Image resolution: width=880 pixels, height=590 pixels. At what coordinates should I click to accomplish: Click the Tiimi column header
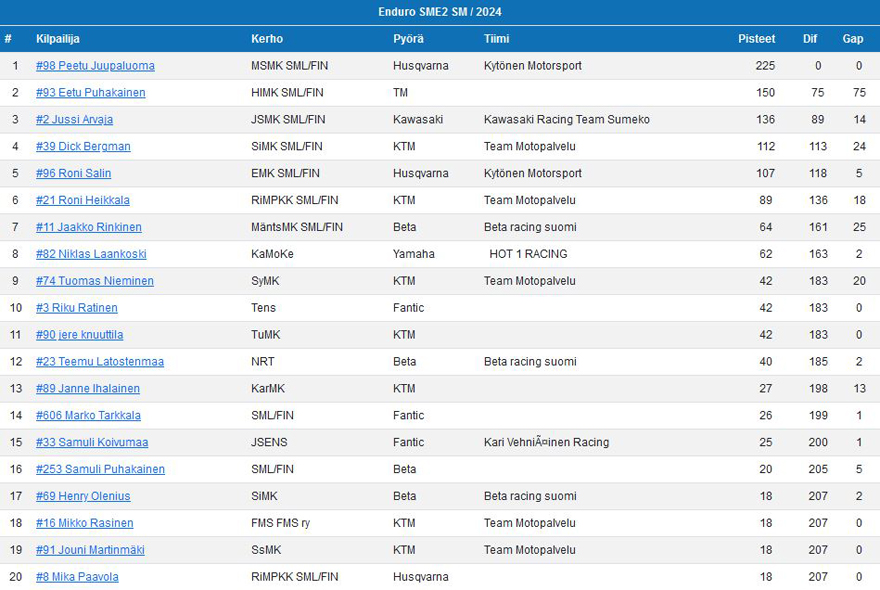coord(497,39)
